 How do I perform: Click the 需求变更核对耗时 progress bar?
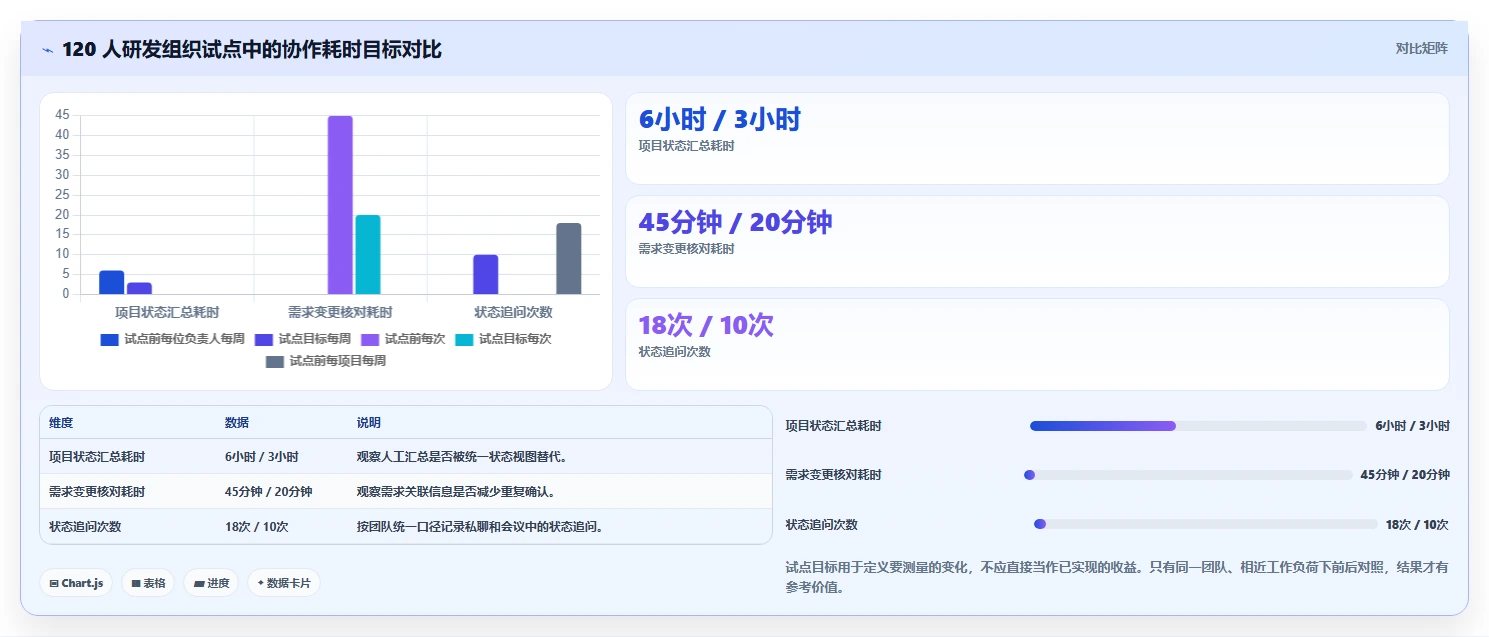pos(1188,475)
